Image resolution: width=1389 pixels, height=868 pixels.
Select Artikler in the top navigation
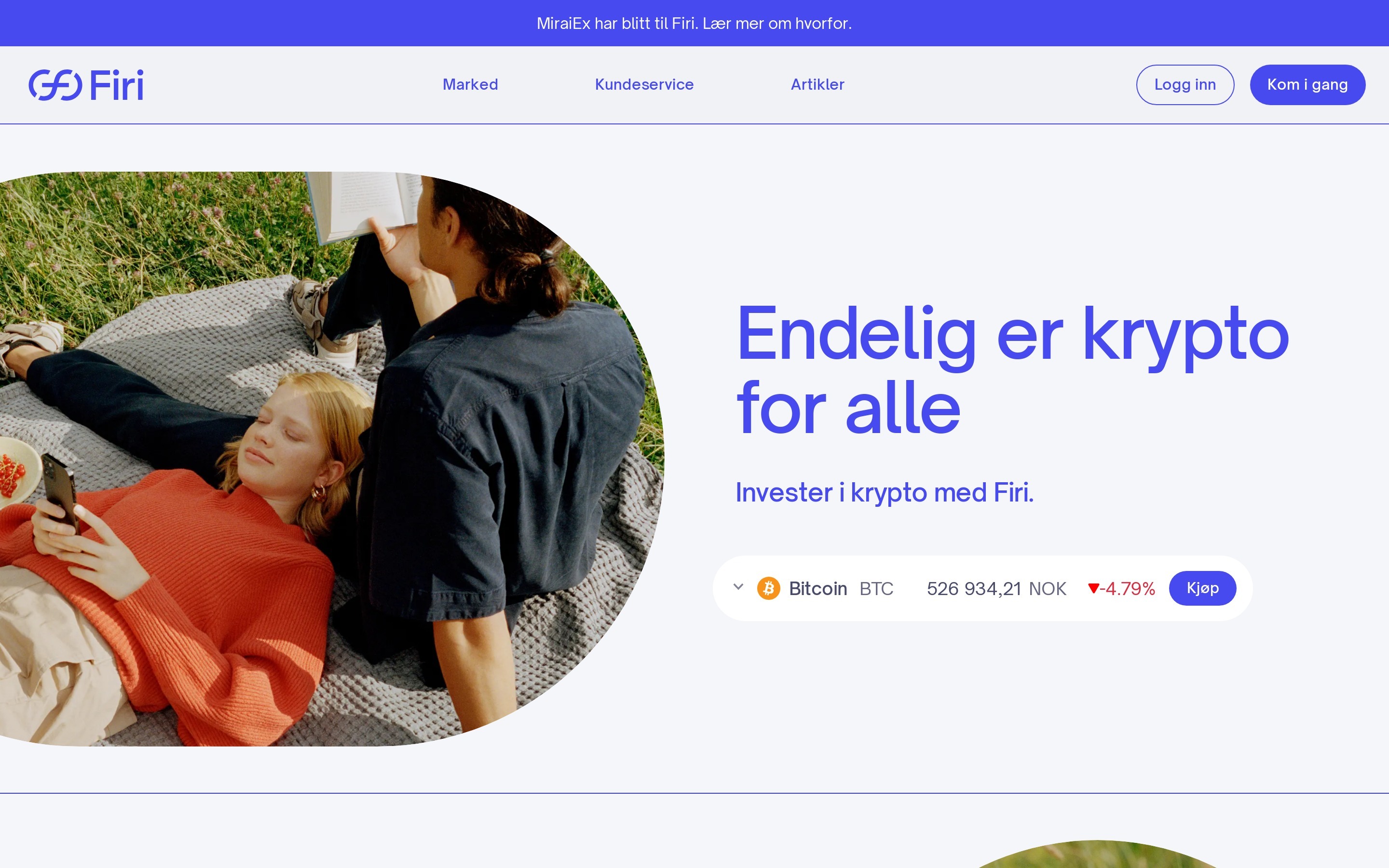pos(817,84)
